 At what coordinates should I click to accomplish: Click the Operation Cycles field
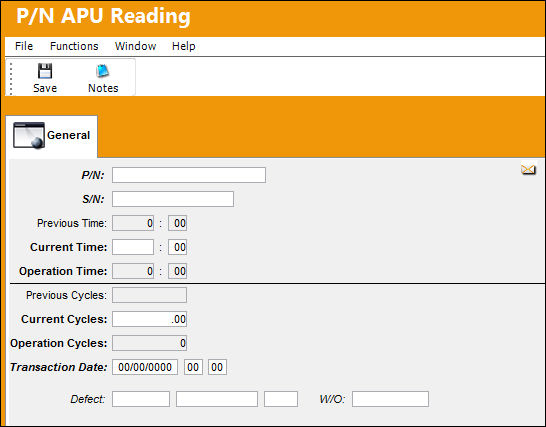(x=149, y=343)
